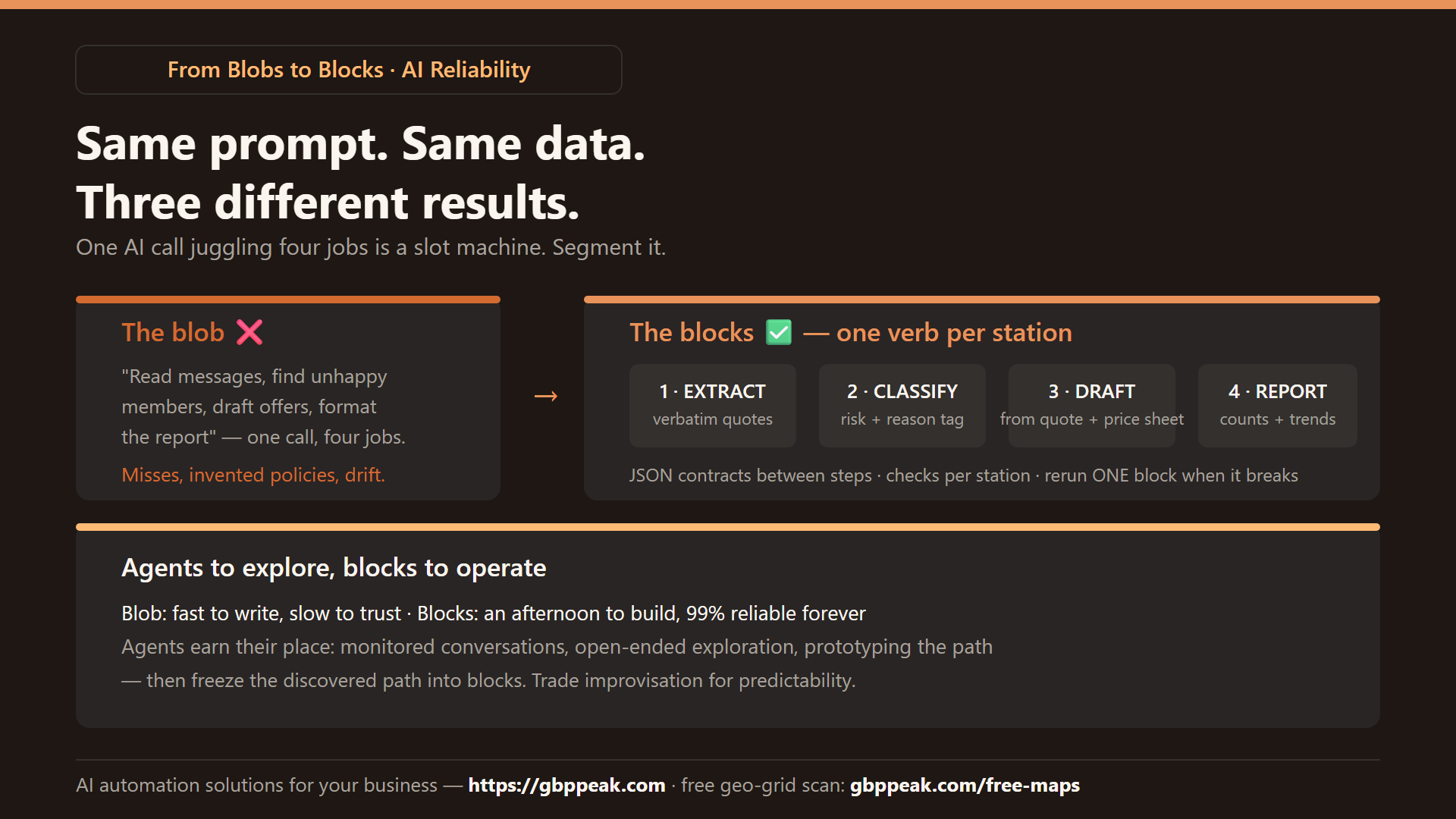The height and width of the screenshot is (819, 1456).
Task: Click the 'Three different results.' headline line
Action: [328, 202]
